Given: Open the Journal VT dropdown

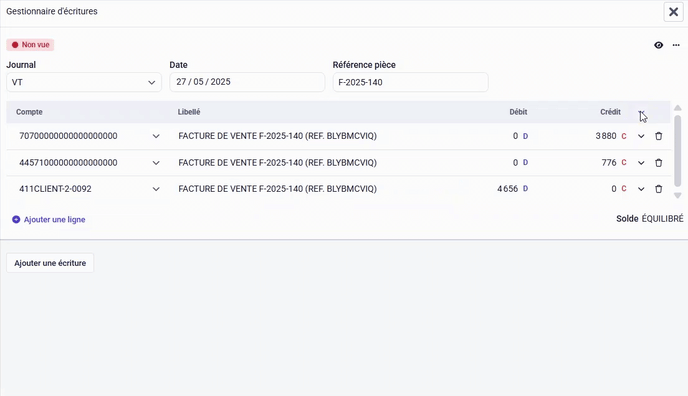Looking at the screenshot, I should pos(84,82).
